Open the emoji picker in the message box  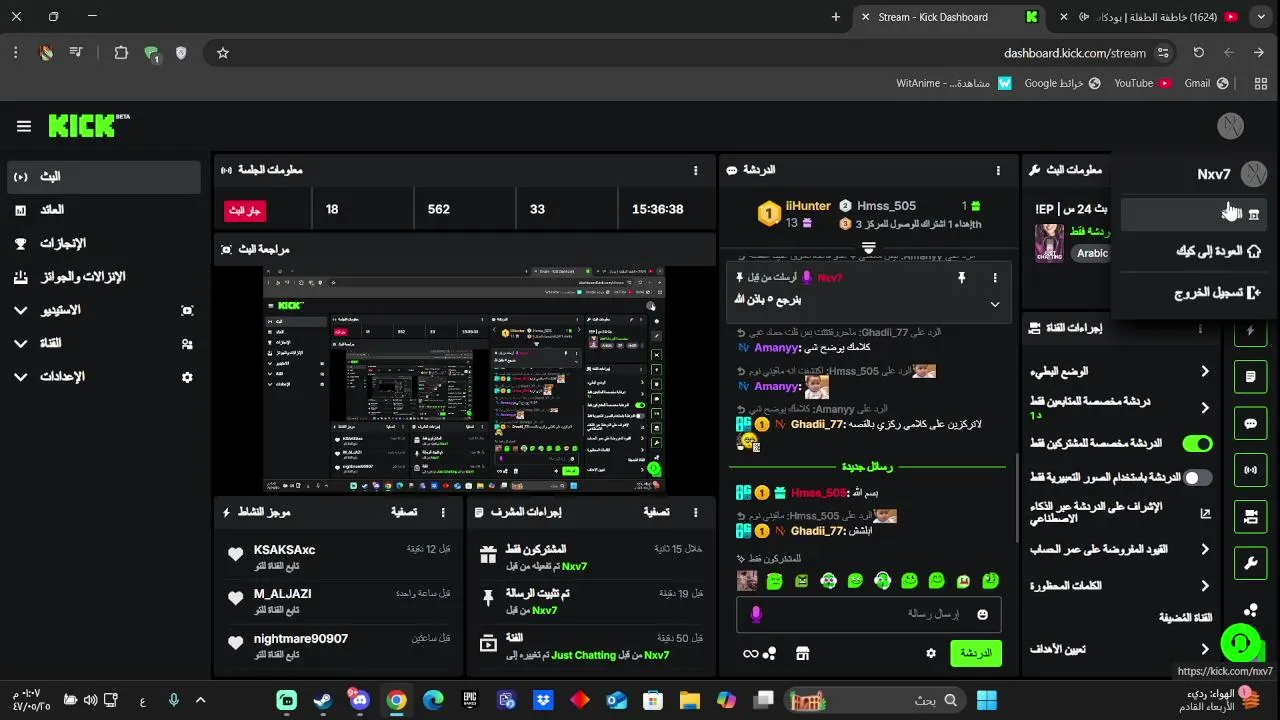pos(982,614)
